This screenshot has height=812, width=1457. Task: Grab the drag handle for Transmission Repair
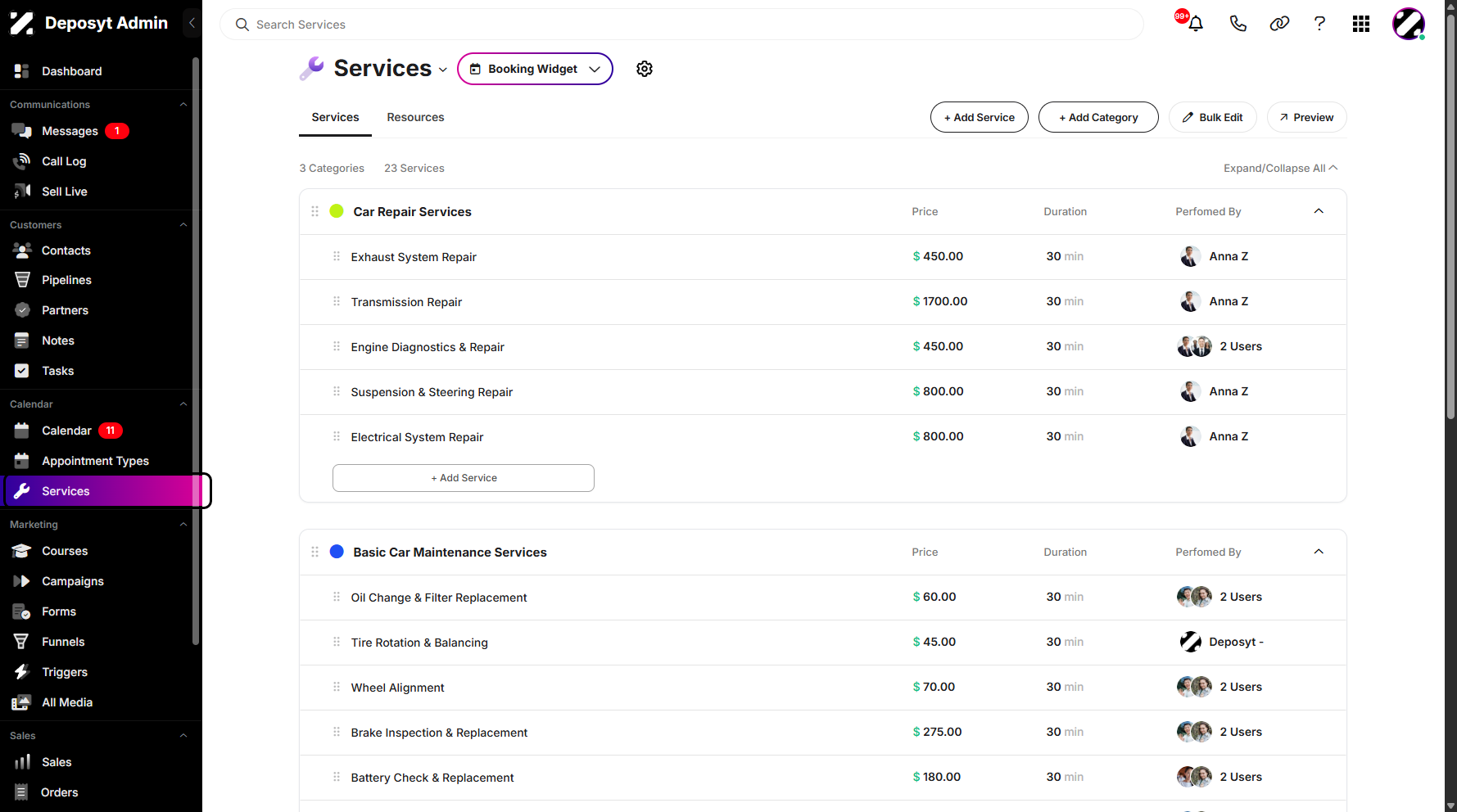tap(337, 301)
